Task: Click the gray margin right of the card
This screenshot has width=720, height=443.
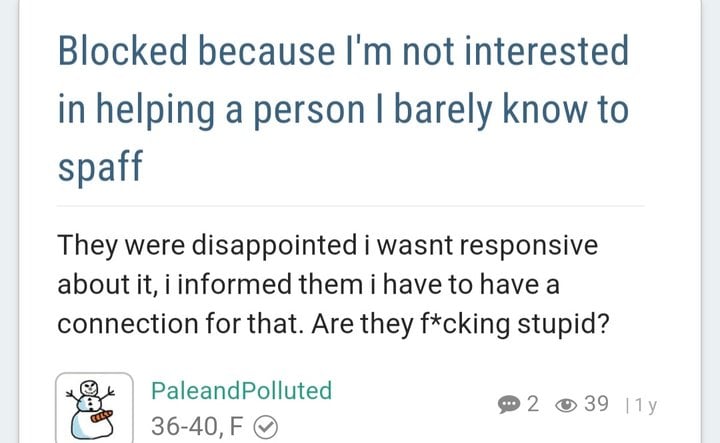Action: [x=711, y=221]
